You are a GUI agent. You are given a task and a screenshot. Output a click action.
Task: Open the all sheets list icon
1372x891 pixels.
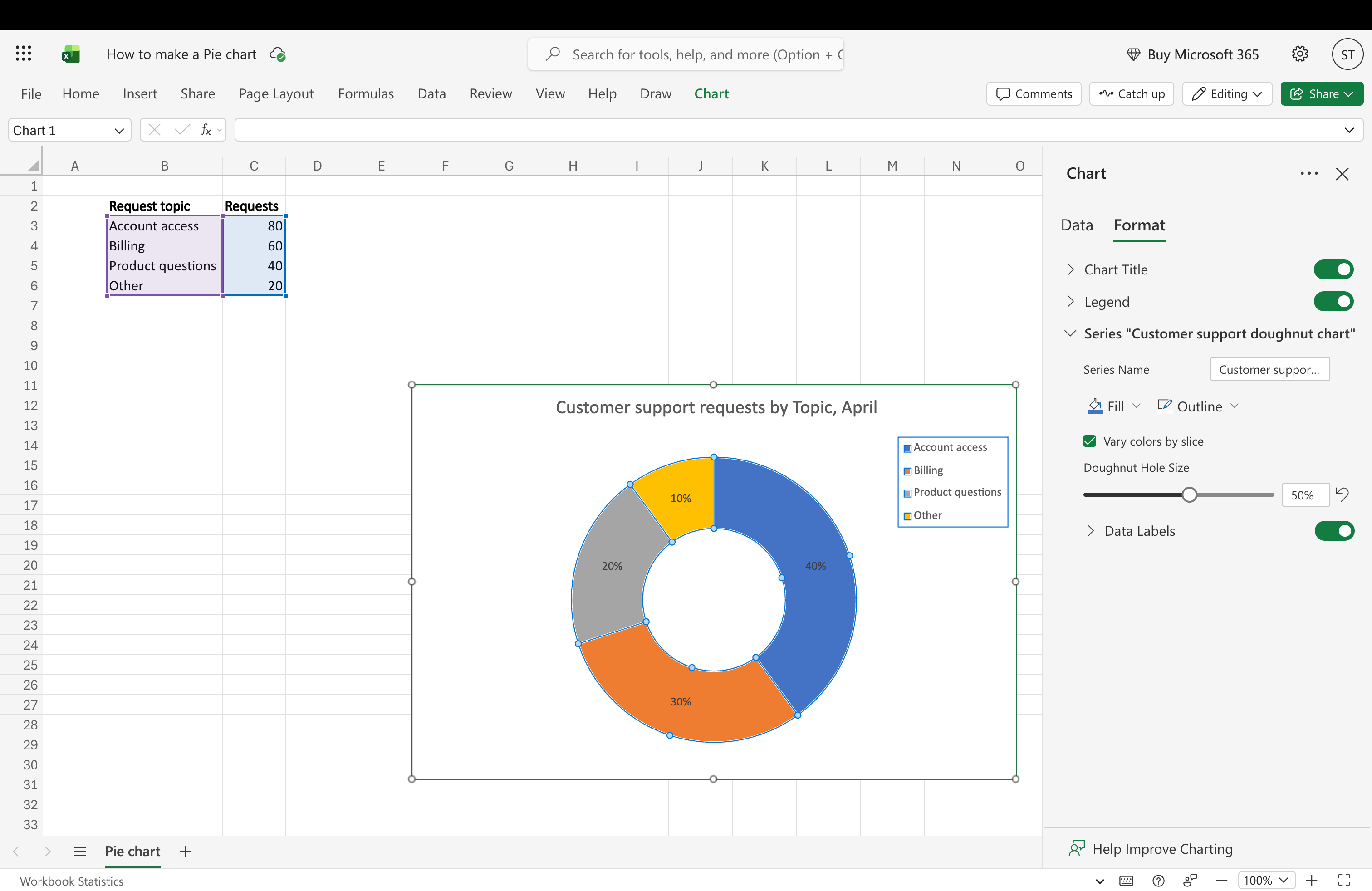point(80,851)
